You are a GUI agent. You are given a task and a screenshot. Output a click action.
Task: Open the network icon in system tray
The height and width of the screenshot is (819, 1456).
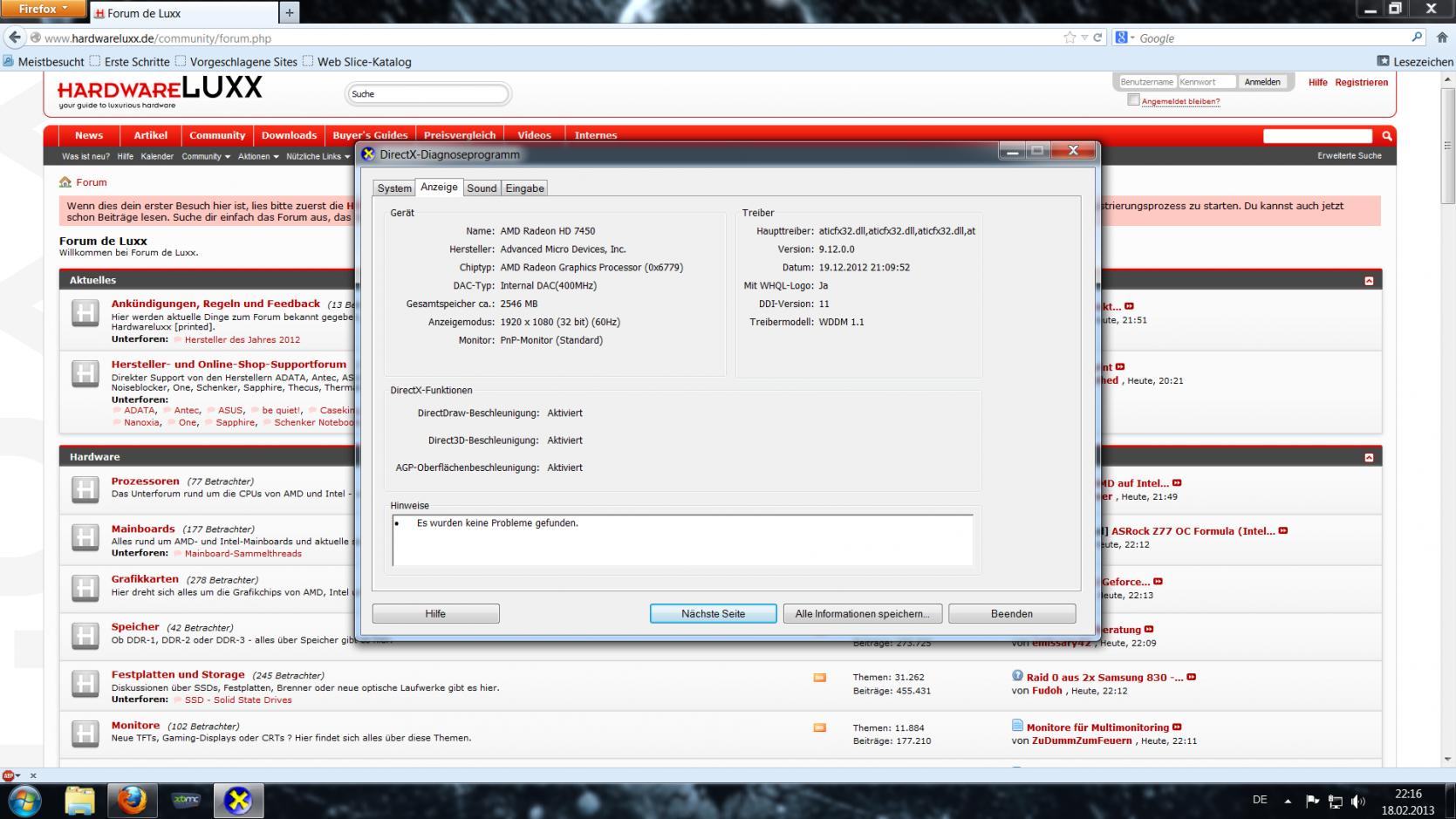coord(1335,801)
